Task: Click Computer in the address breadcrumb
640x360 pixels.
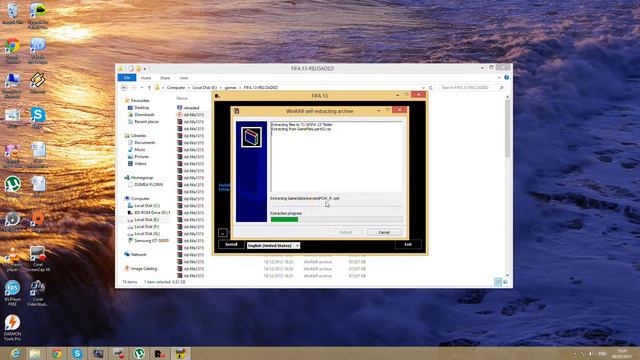Action: point(176,87)
